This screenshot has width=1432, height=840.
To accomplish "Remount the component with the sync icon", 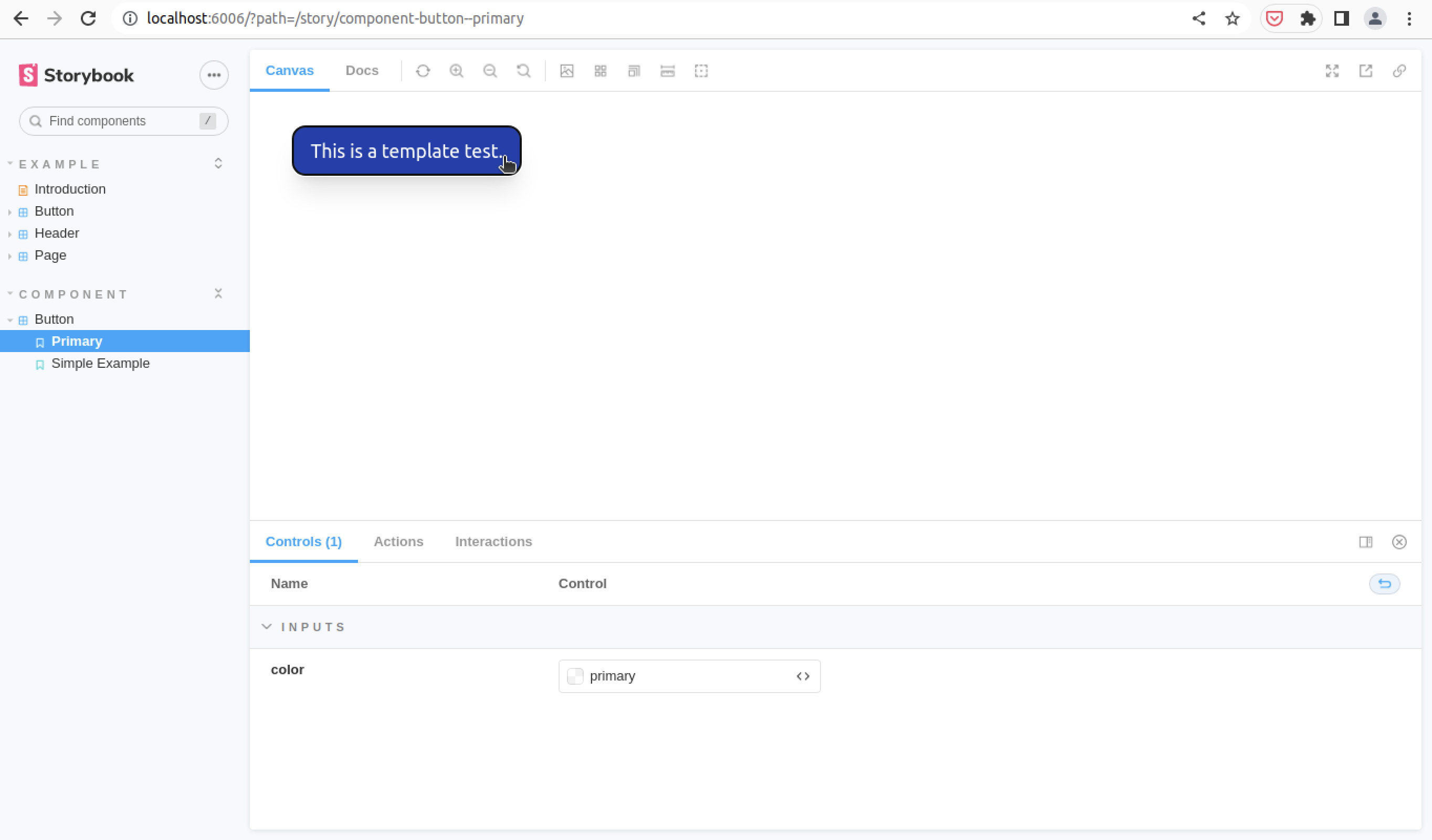I will 423,71.
